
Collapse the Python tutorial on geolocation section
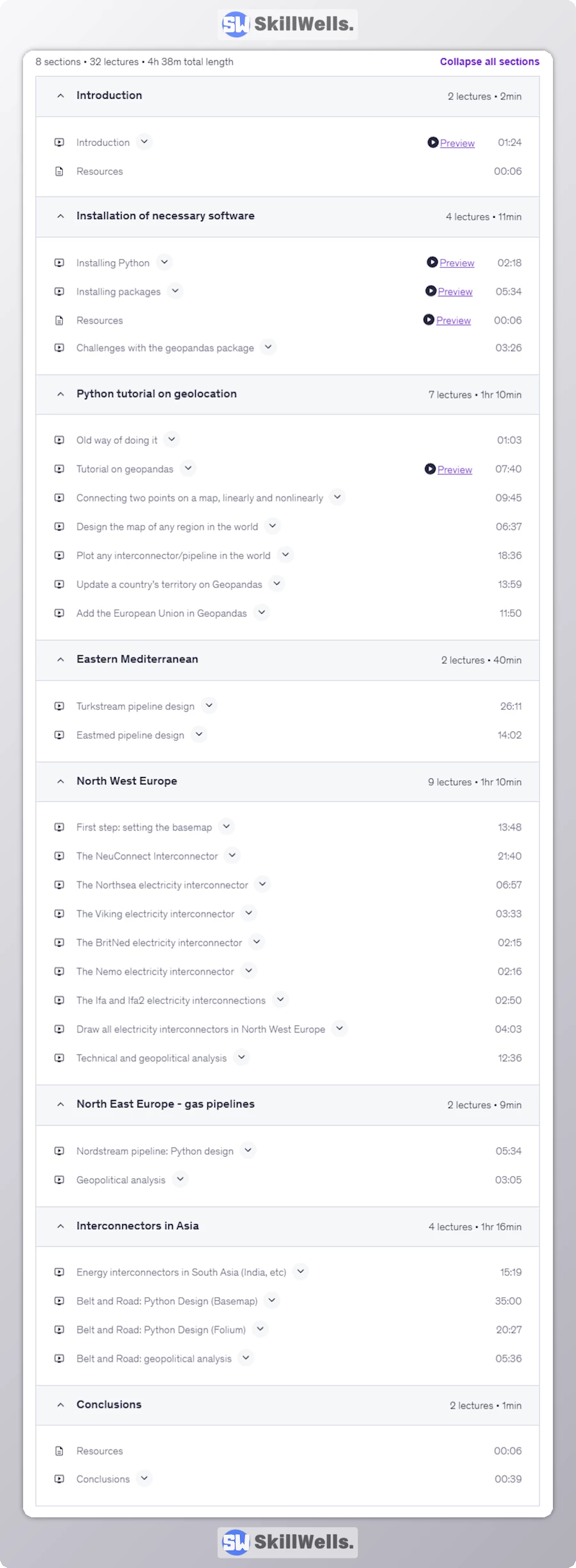click(x=61, y=394)
